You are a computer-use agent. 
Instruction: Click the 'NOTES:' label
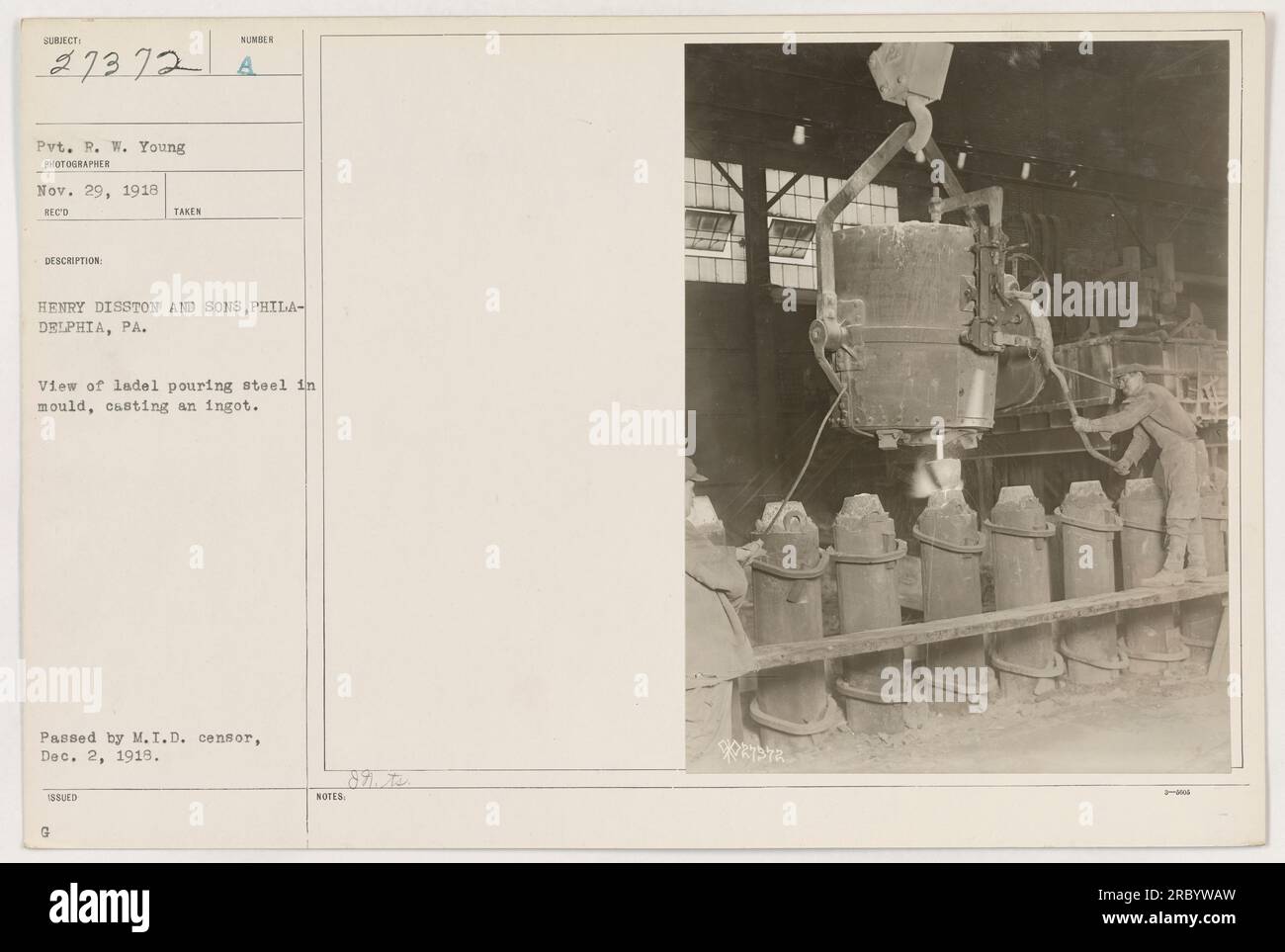(x=331, y=796)
